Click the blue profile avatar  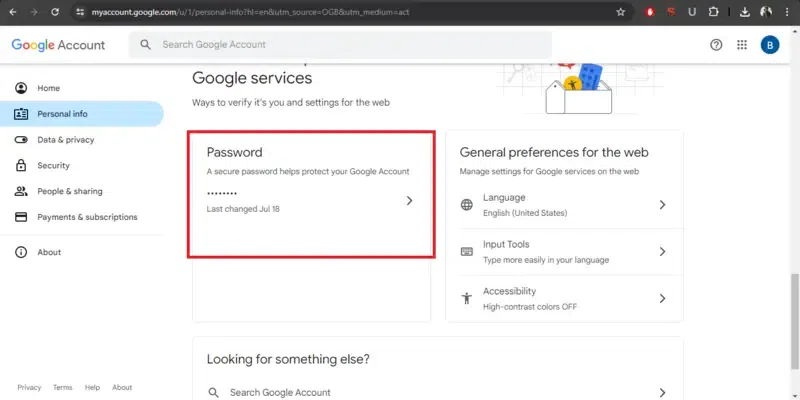pos(769,45)
